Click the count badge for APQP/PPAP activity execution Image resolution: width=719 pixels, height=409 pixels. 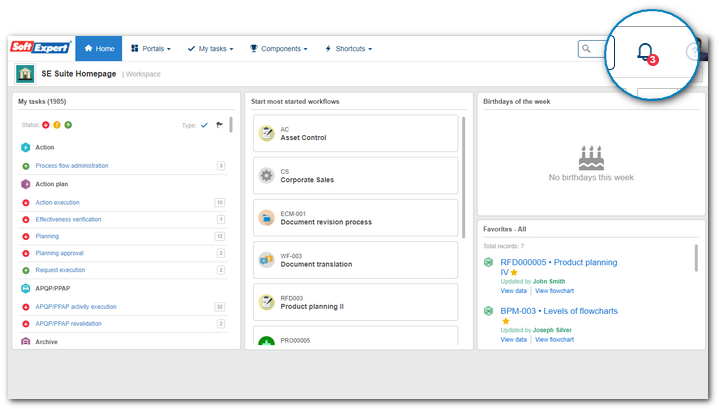tap(220, 307)
